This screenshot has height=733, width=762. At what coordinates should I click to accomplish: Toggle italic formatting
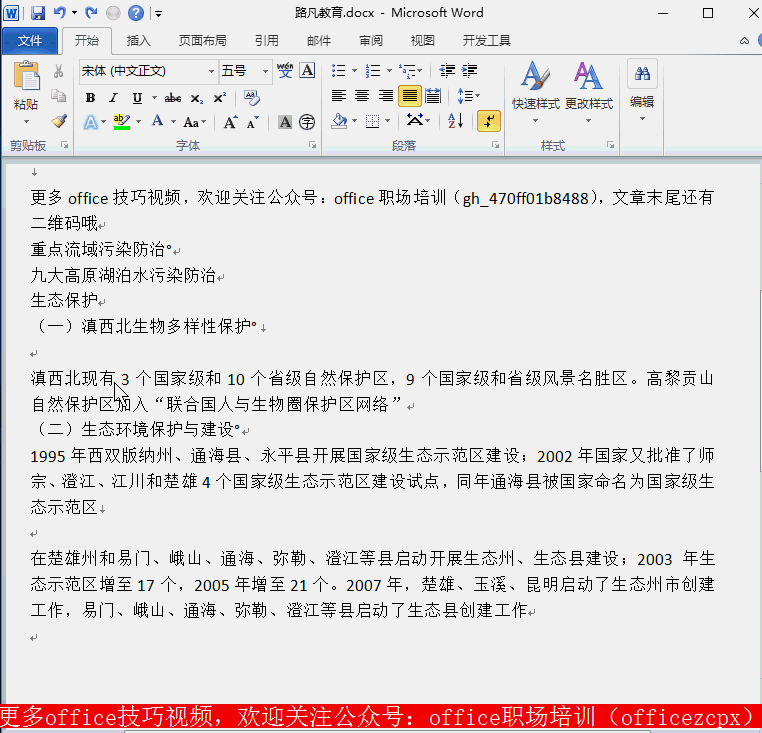[x=113, y=98]
